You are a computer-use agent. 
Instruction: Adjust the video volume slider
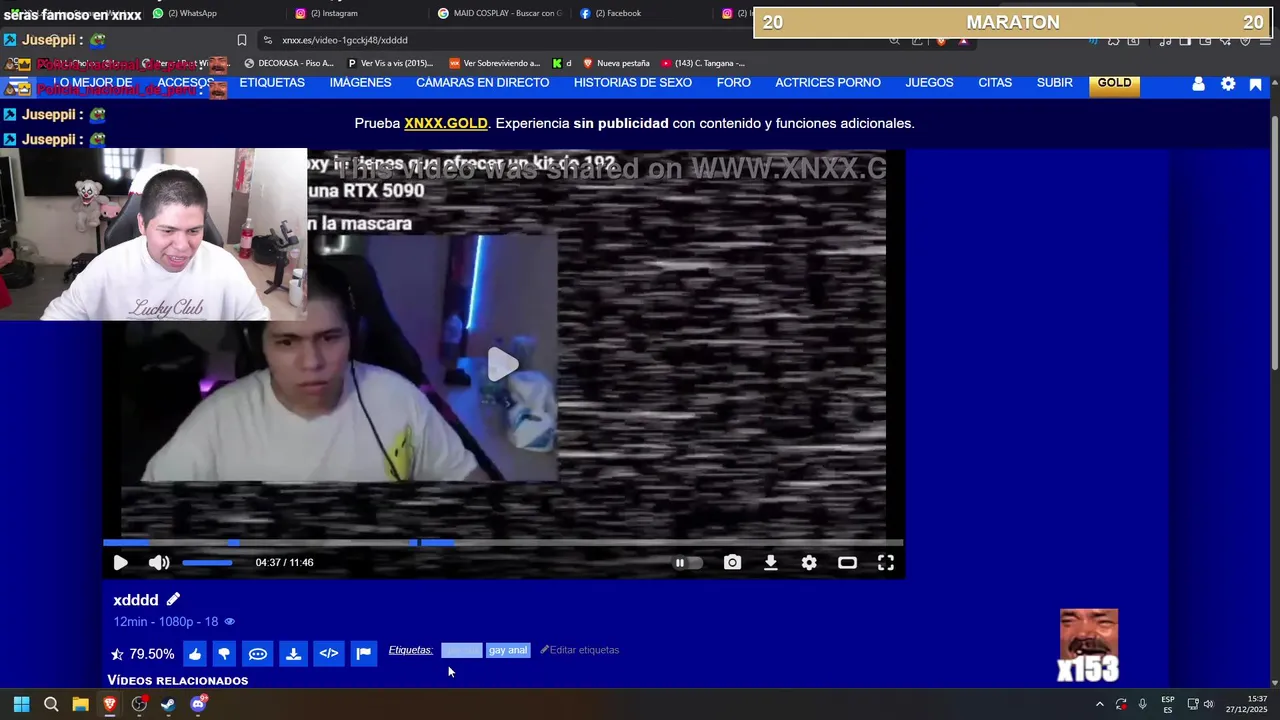point(207,563)
